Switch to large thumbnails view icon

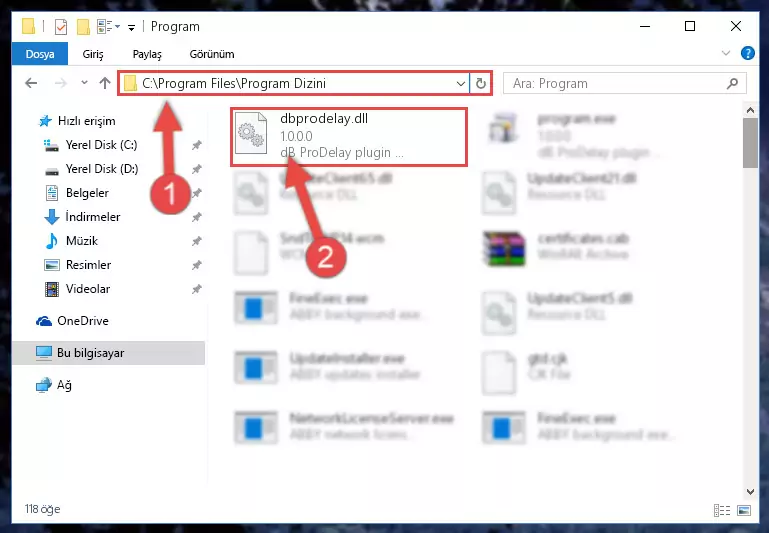[743, 510]
